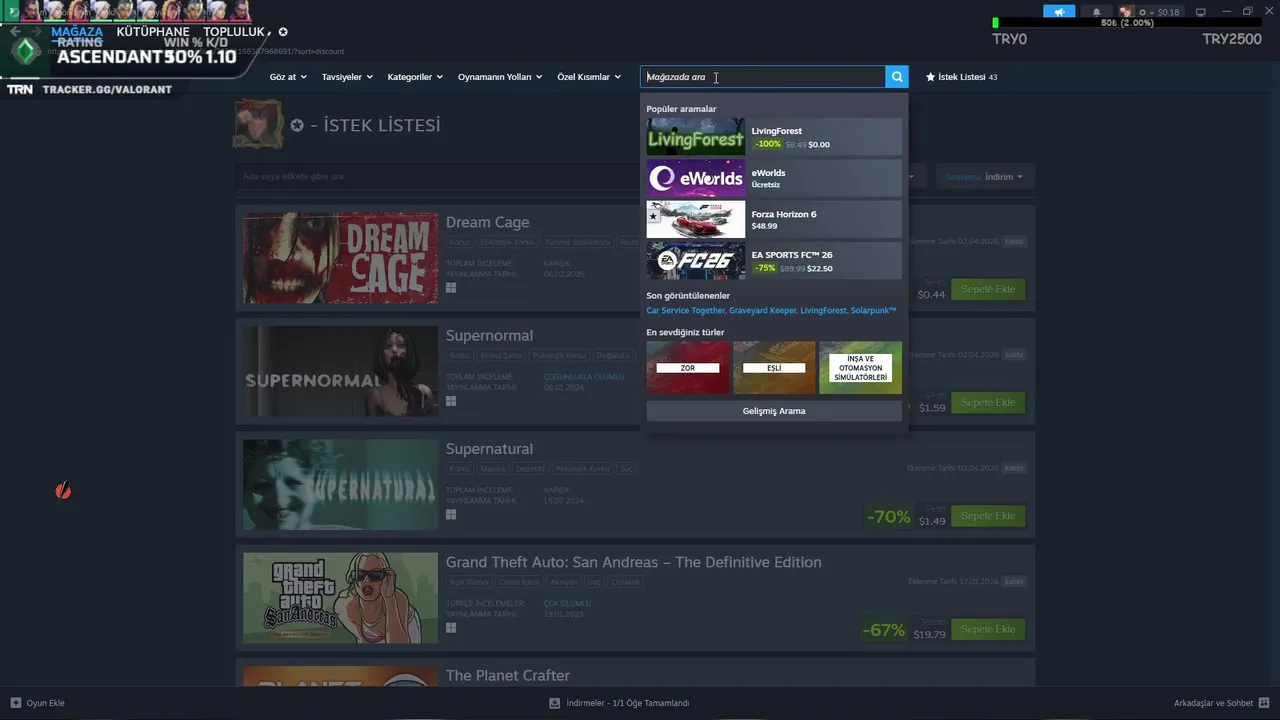Select Forza Horizon 6 search result
1280x720 pixels.
tap(774, 219)
